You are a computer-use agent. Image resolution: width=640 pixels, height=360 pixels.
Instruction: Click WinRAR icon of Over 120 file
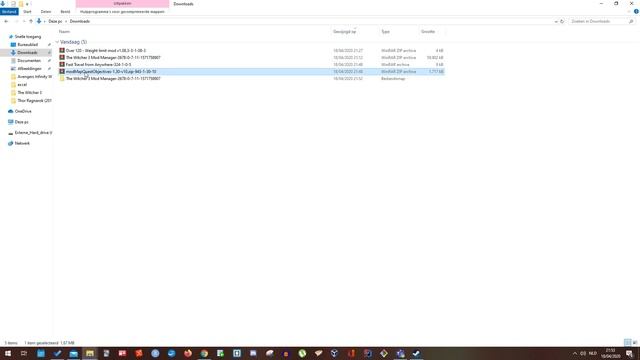[x=62, y=51]
